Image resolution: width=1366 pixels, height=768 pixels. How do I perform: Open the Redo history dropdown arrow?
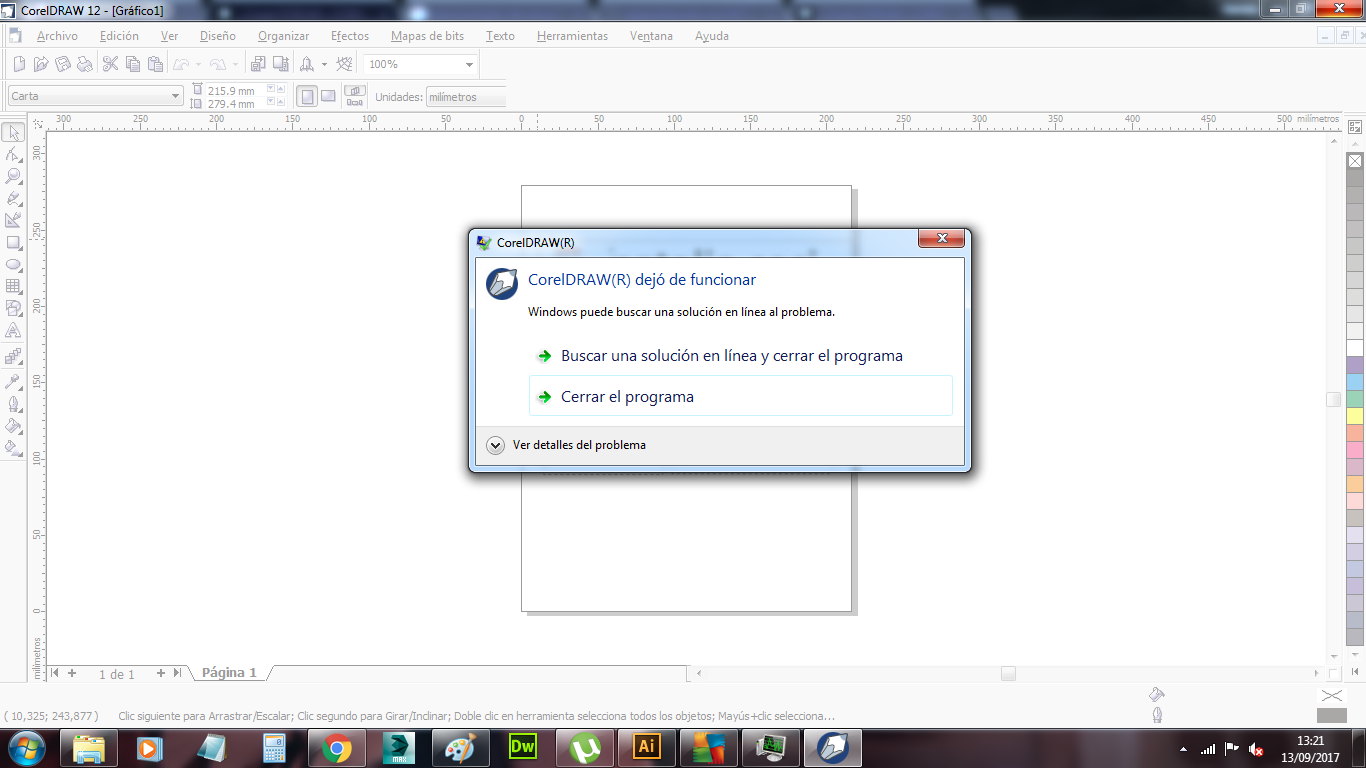tap(234, 64)
